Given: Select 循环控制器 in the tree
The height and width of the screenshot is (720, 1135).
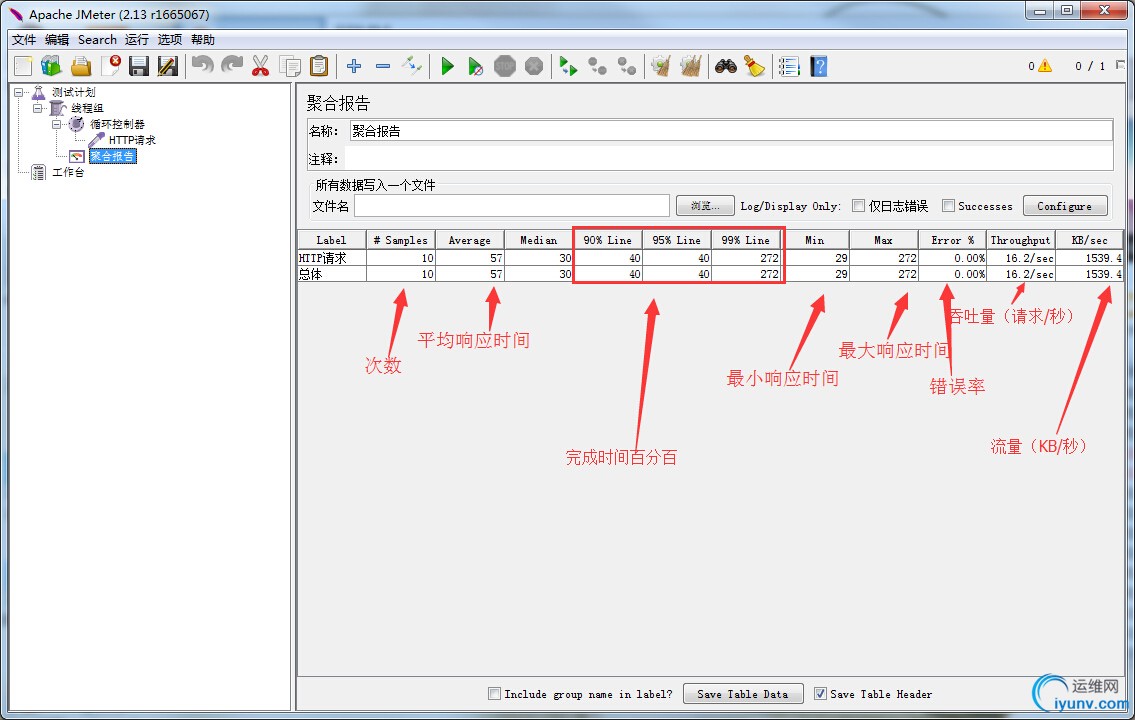Looking at the screenshot, I should point(117,124).
